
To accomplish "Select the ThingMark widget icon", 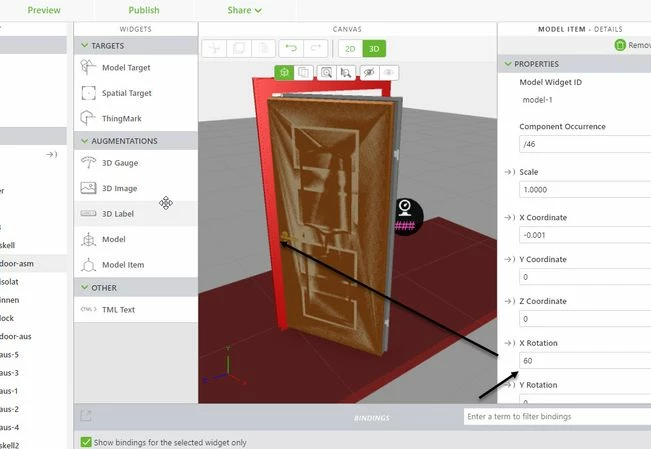I will (x=88, y=118).
